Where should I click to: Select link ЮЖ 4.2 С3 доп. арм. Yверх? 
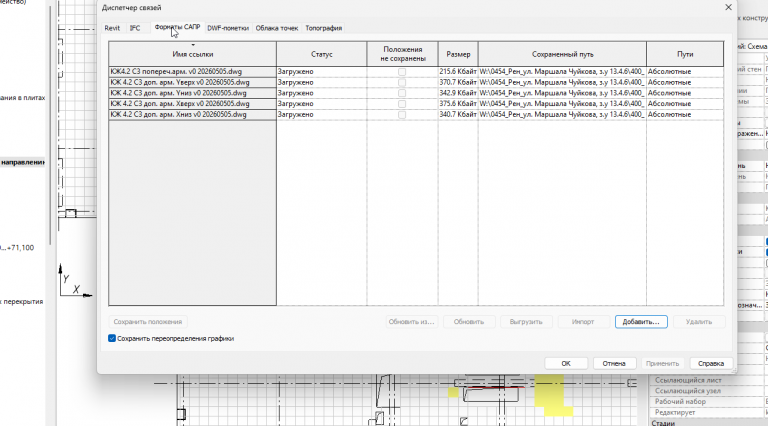click(x=192, y=82)
